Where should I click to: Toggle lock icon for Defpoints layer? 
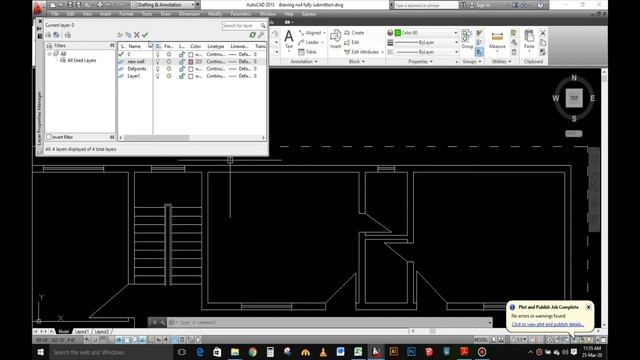coord(182,69)
